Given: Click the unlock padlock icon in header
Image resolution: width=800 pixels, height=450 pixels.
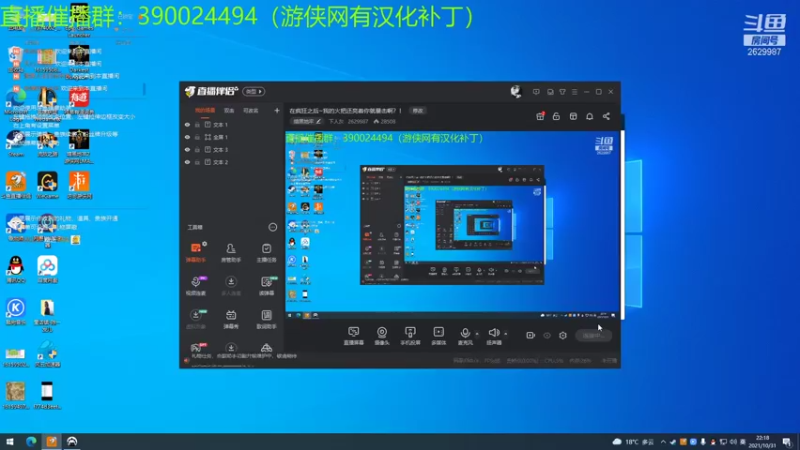Looking at the screenshot, I should [556, 116].
